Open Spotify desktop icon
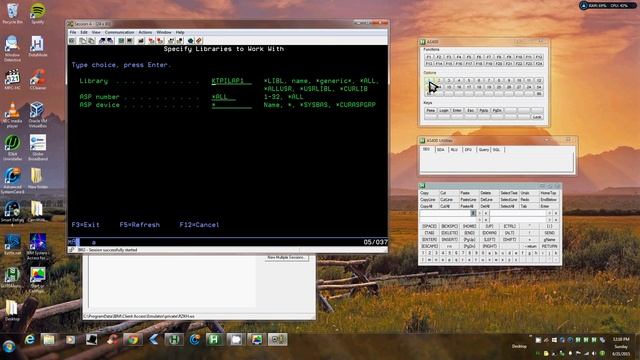This screenshot has width=640, height=360. click(38, 13)
